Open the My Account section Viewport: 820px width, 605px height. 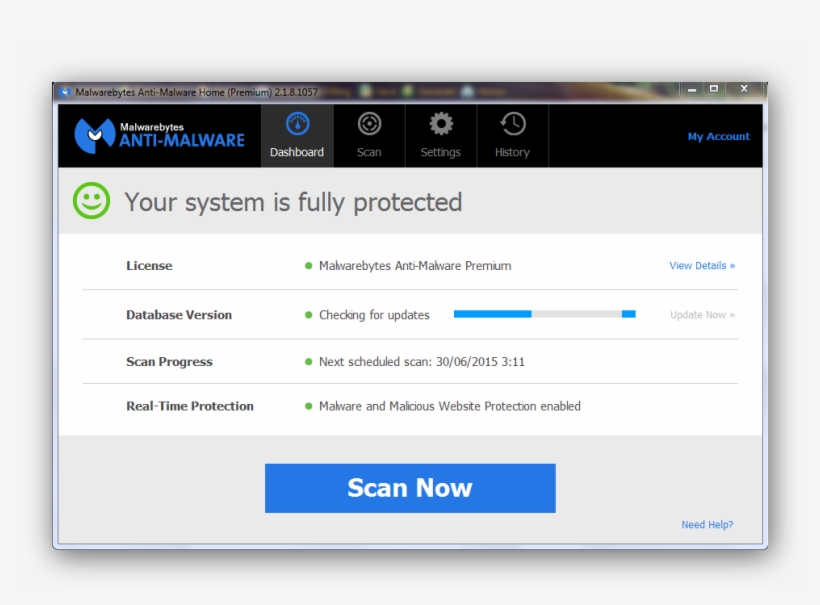click(x=718, y=135)
